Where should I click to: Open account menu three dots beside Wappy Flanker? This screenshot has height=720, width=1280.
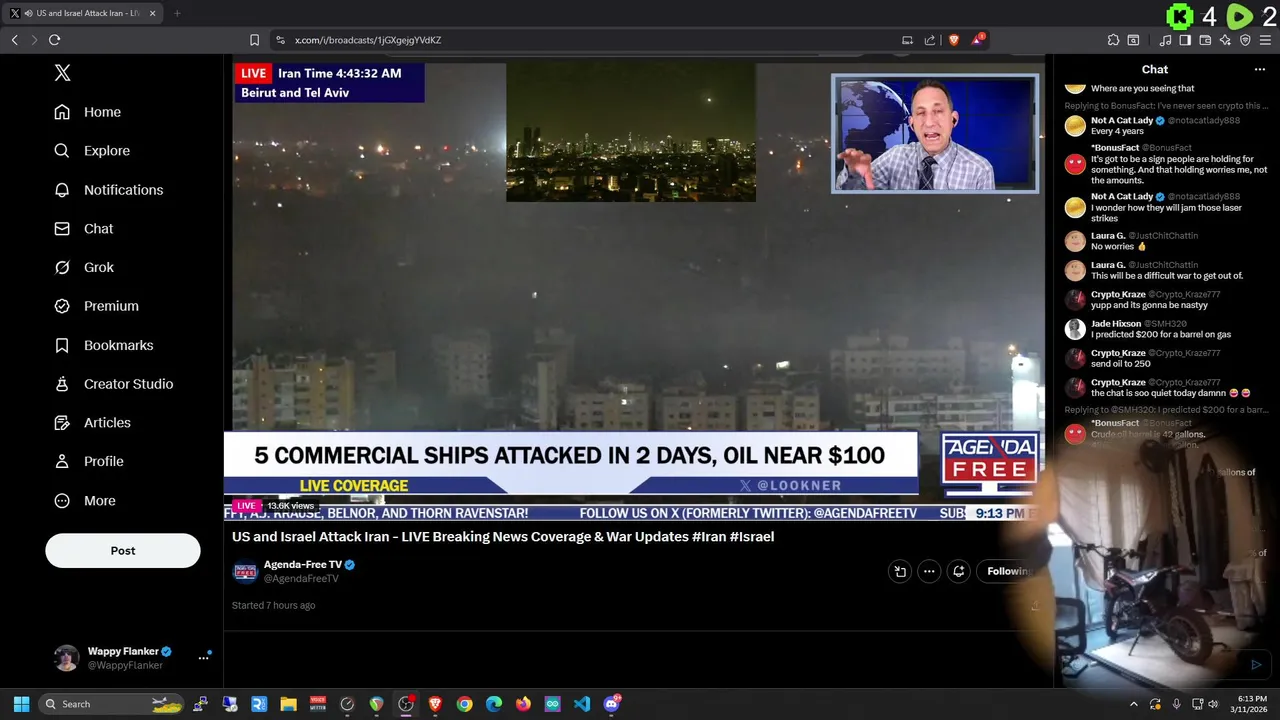click(204, 658)
